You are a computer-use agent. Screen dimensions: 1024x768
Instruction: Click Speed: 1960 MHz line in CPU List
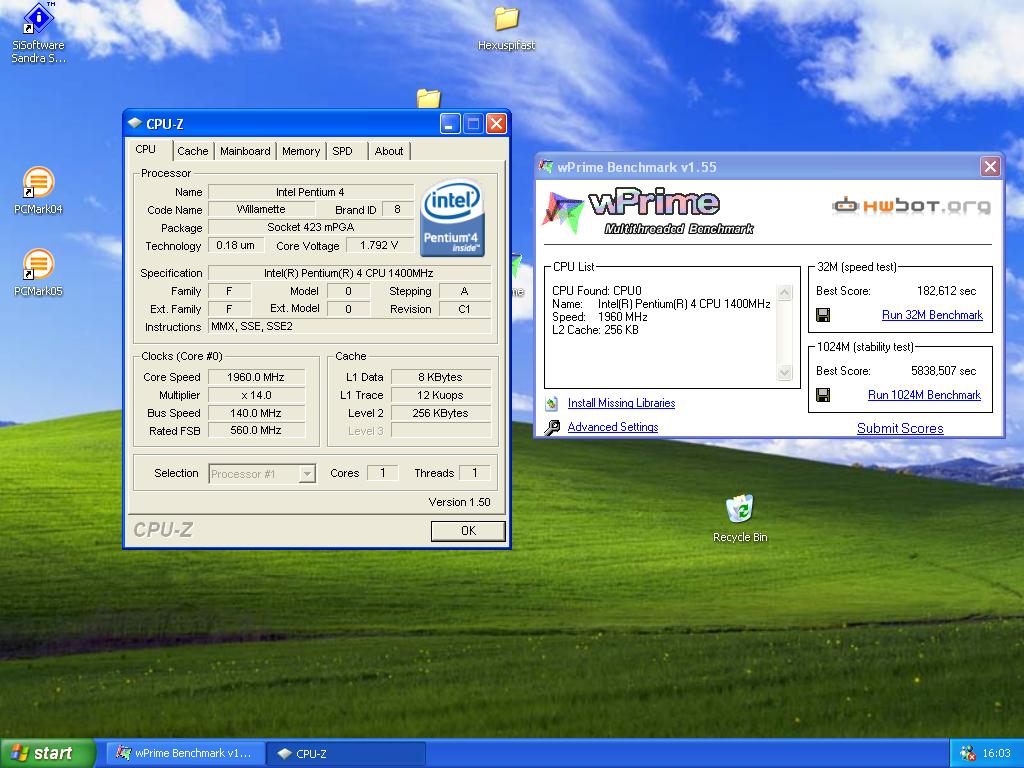[600, 317]
